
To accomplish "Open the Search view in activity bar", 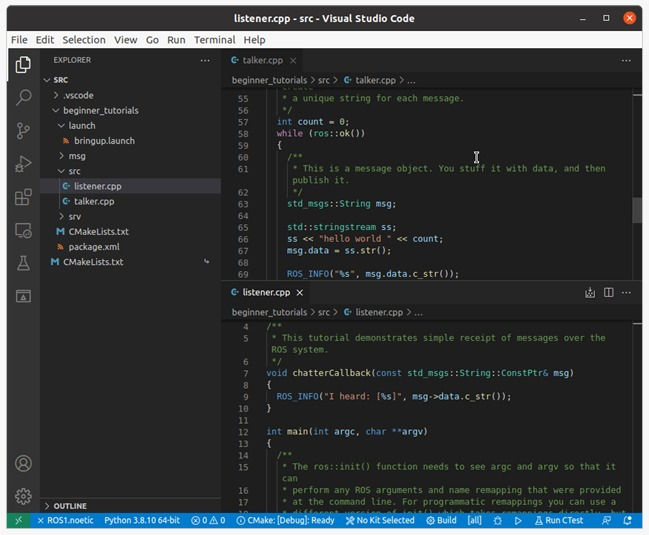I will [23, 97].
